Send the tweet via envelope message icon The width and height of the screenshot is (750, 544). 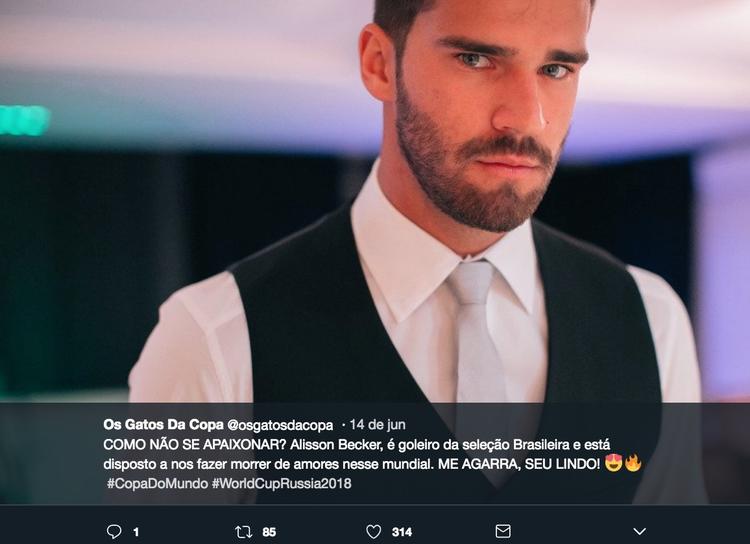coord(503,531)
